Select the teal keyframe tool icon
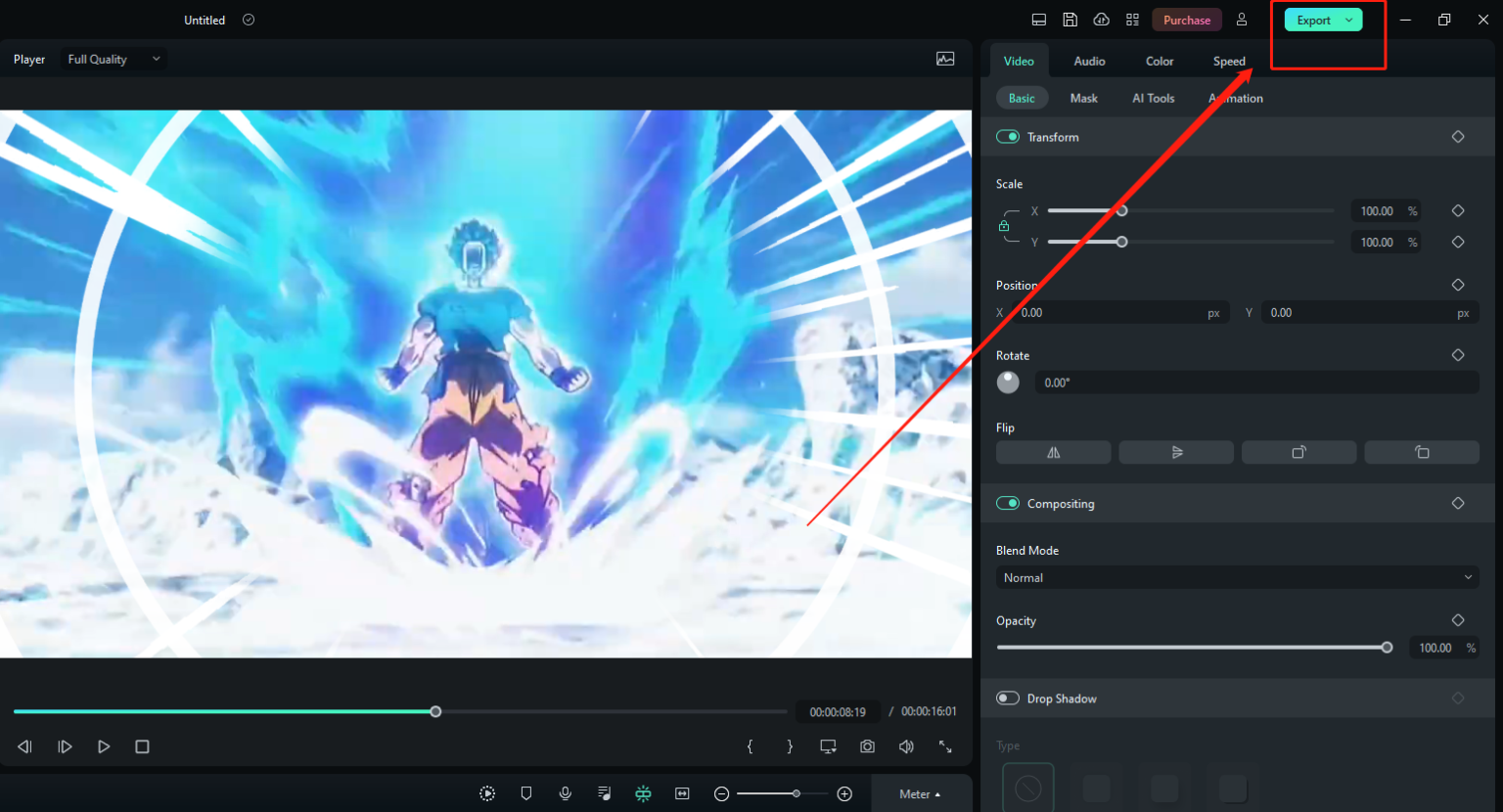This screenshot has height=812, width=1503. click(643, 793)
